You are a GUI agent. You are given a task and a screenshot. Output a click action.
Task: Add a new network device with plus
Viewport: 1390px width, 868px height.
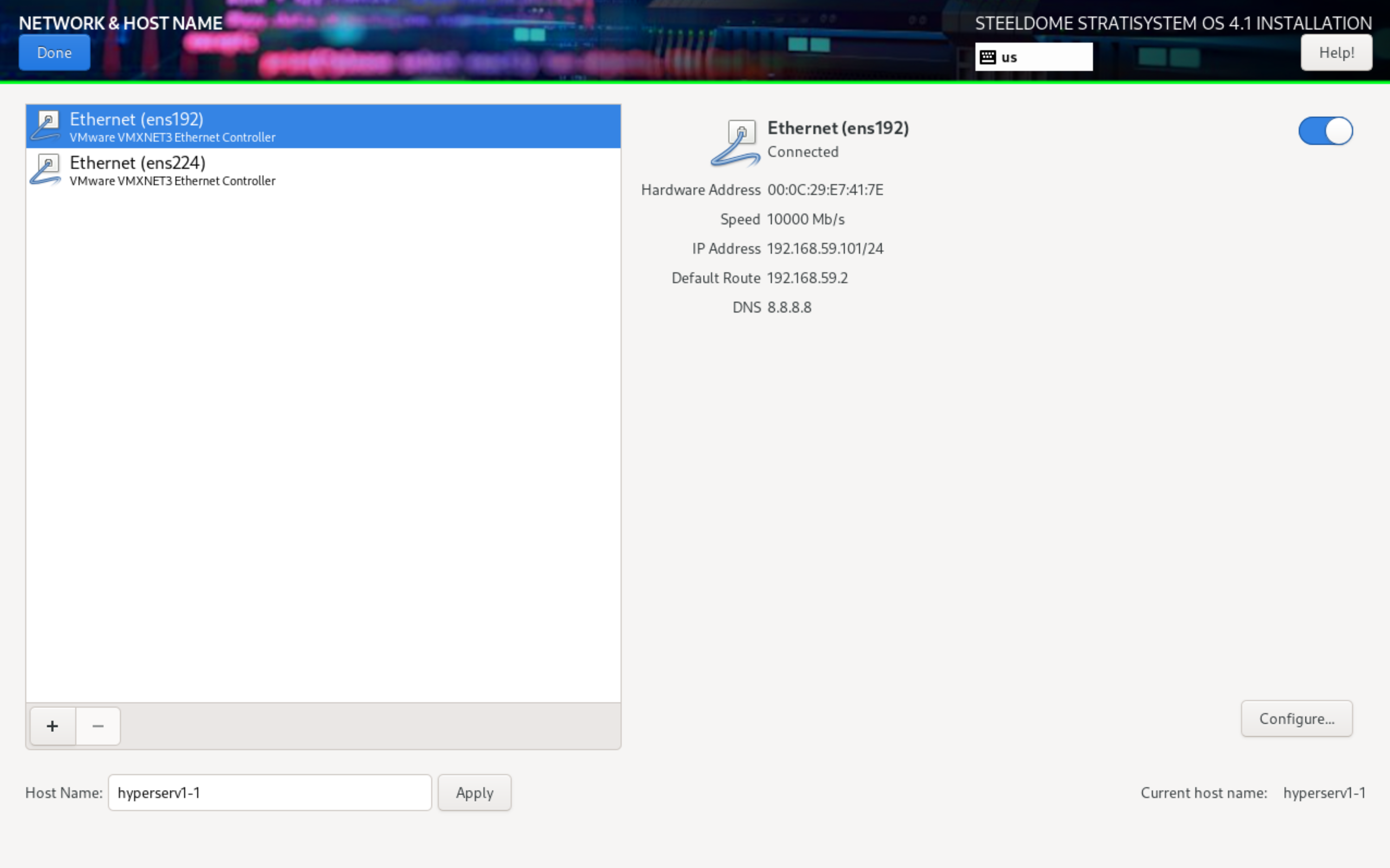[53, 726]
